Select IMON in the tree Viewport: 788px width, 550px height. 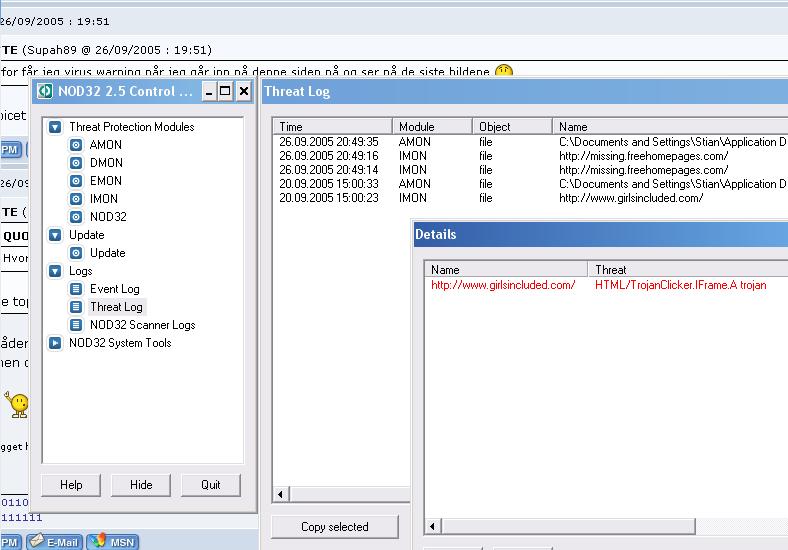tap(104, 199)
